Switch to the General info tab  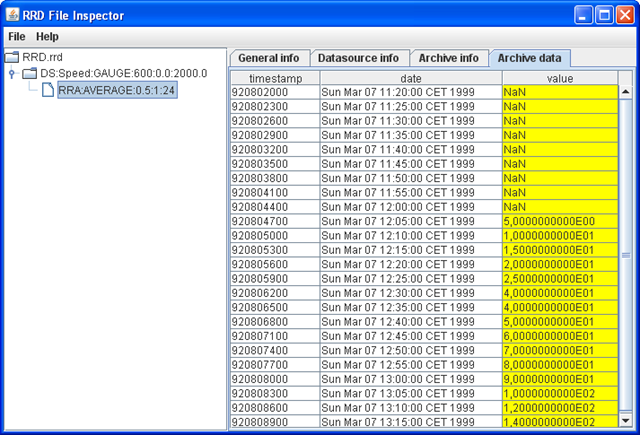click(269, 58)
